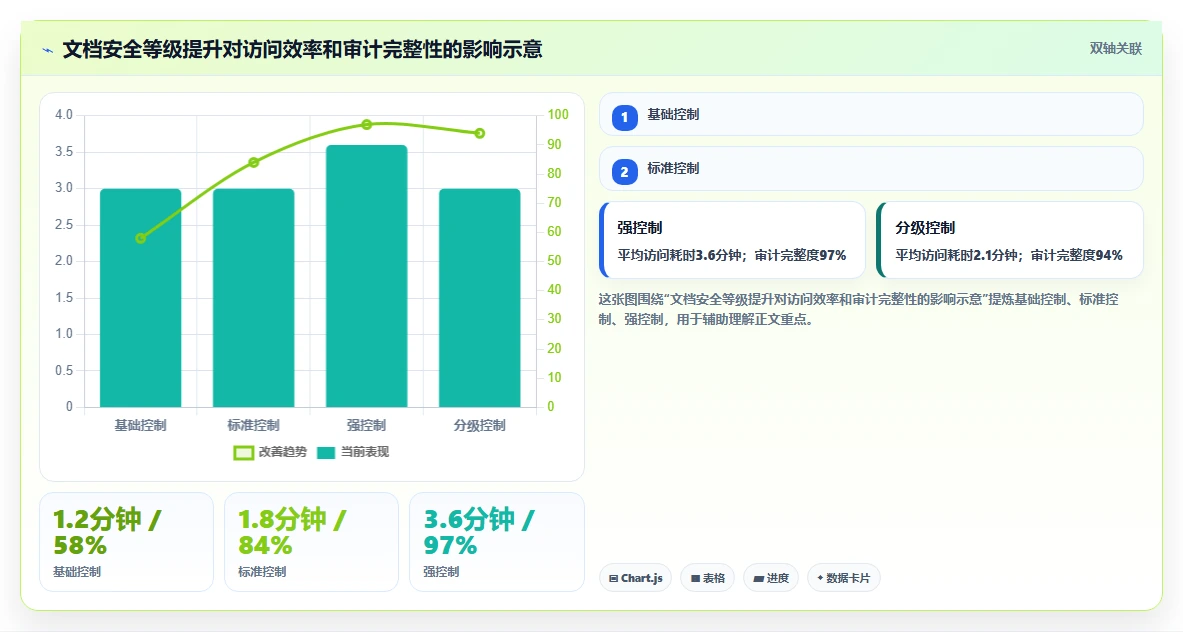The width and height of the screenshot is (1183, 632).
Task: Click the 基础控制 bar in the chart
Action: (x=140, y=298)
